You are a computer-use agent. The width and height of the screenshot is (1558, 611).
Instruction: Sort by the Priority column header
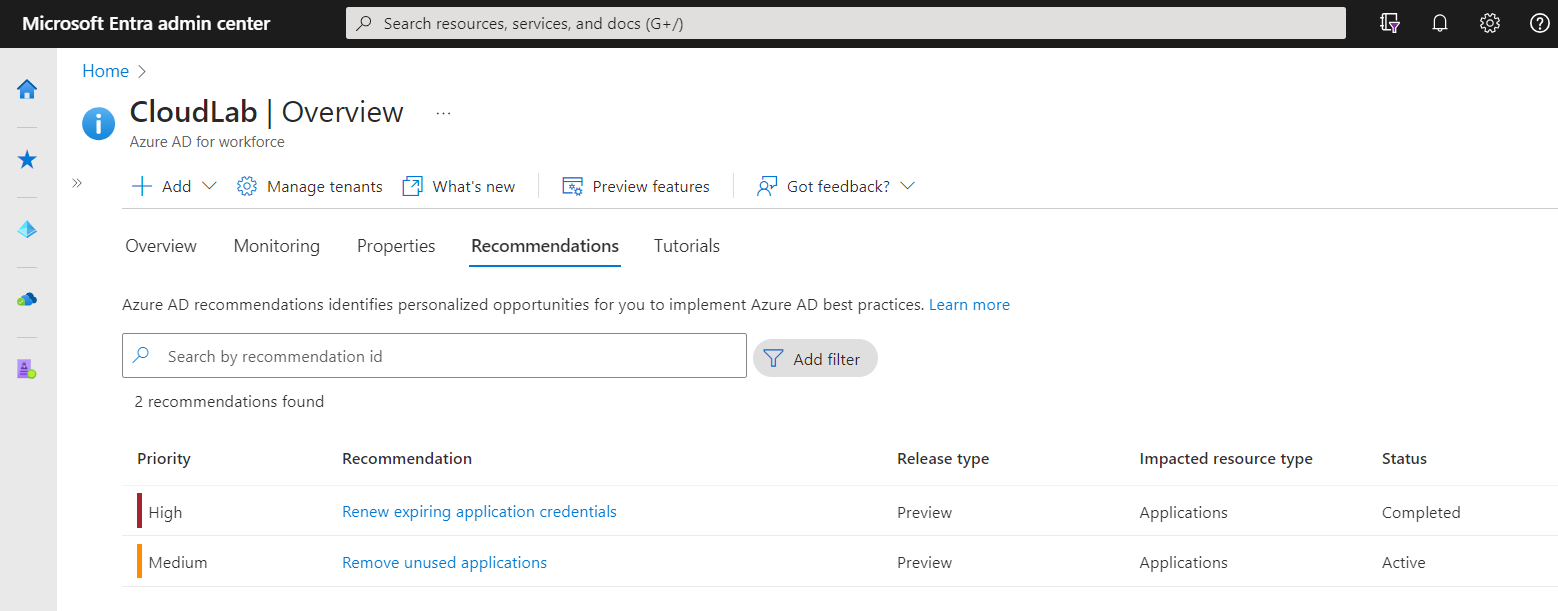[164, 459]
